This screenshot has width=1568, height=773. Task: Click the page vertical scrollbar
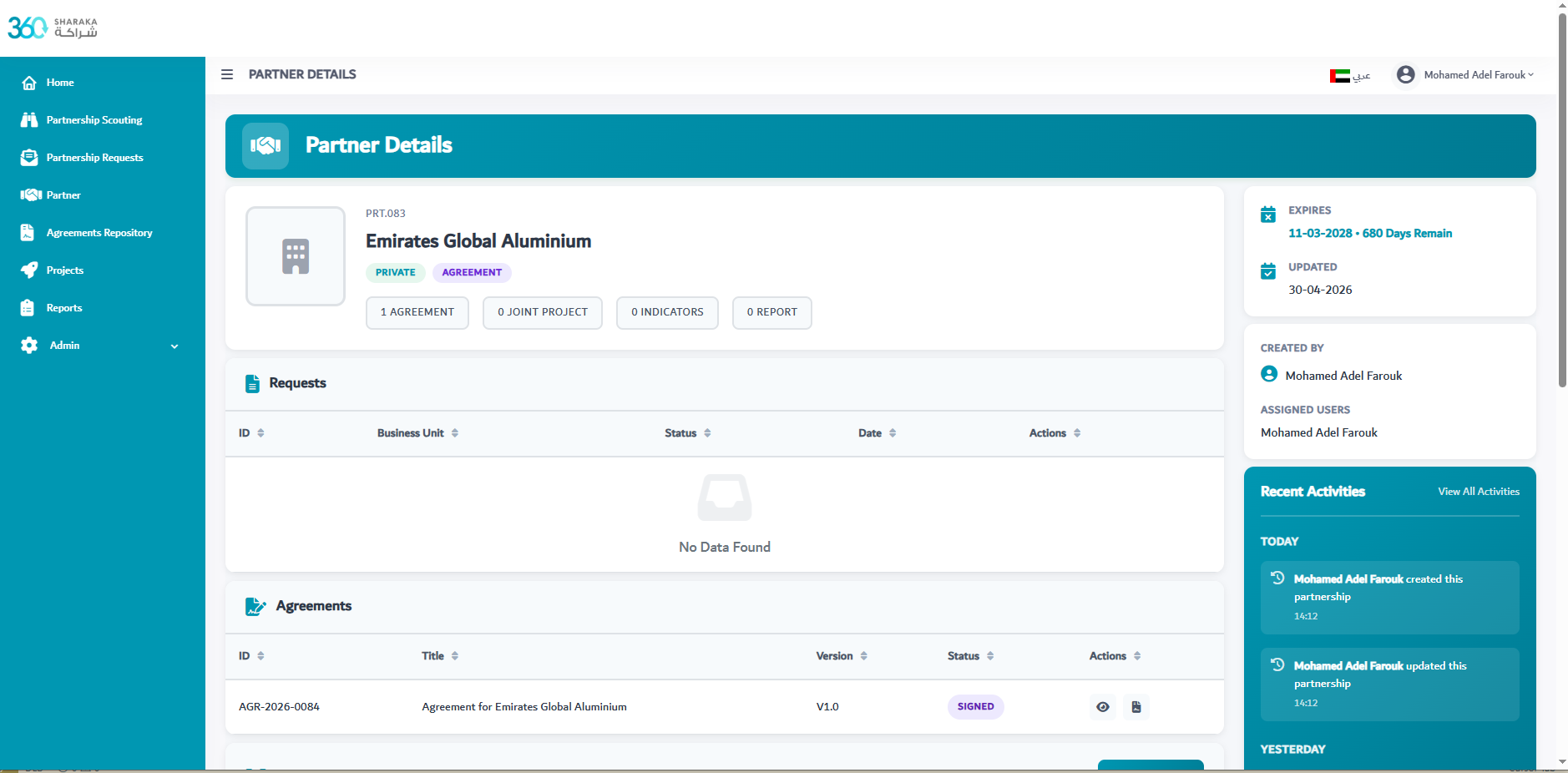tap(1562, 200)
